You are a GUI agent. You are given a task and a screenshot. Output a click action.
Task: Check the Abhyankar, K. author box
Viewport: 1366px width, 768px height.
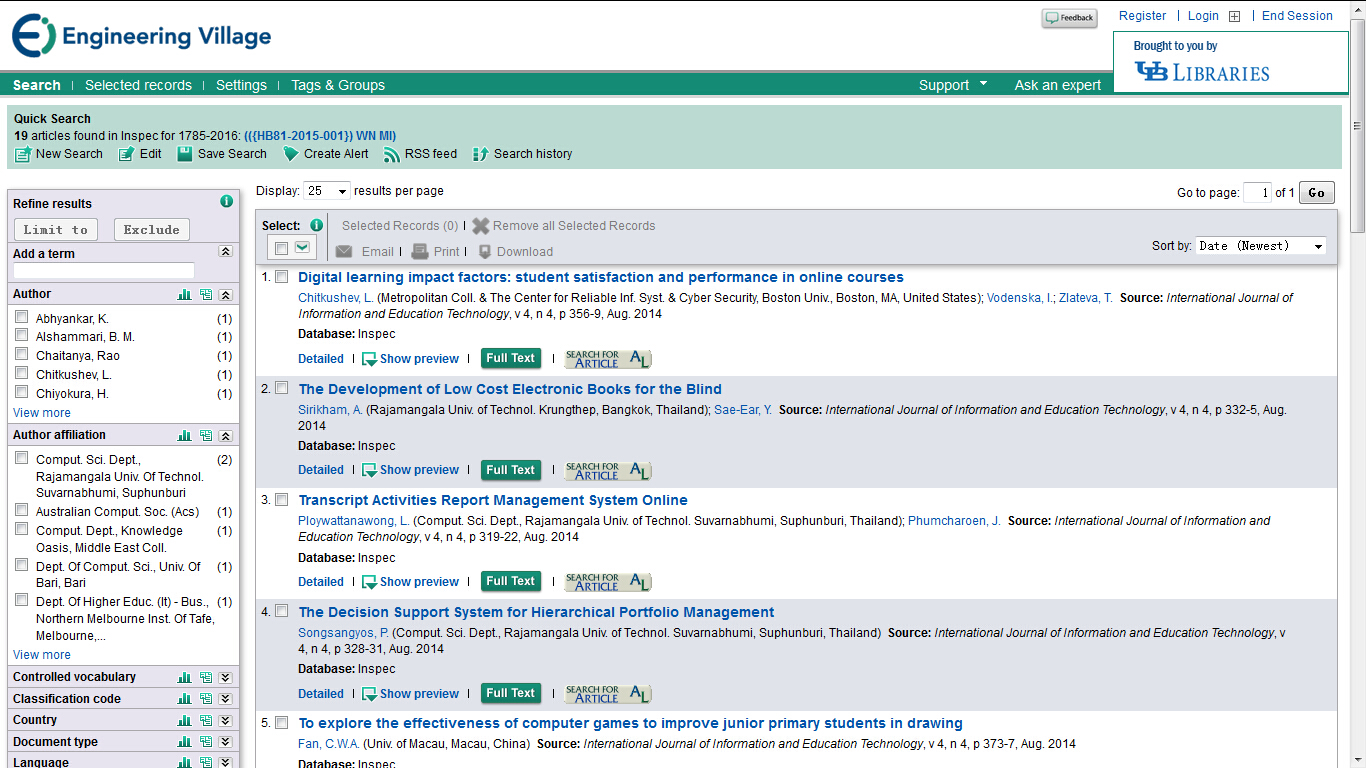coord(22,317)
